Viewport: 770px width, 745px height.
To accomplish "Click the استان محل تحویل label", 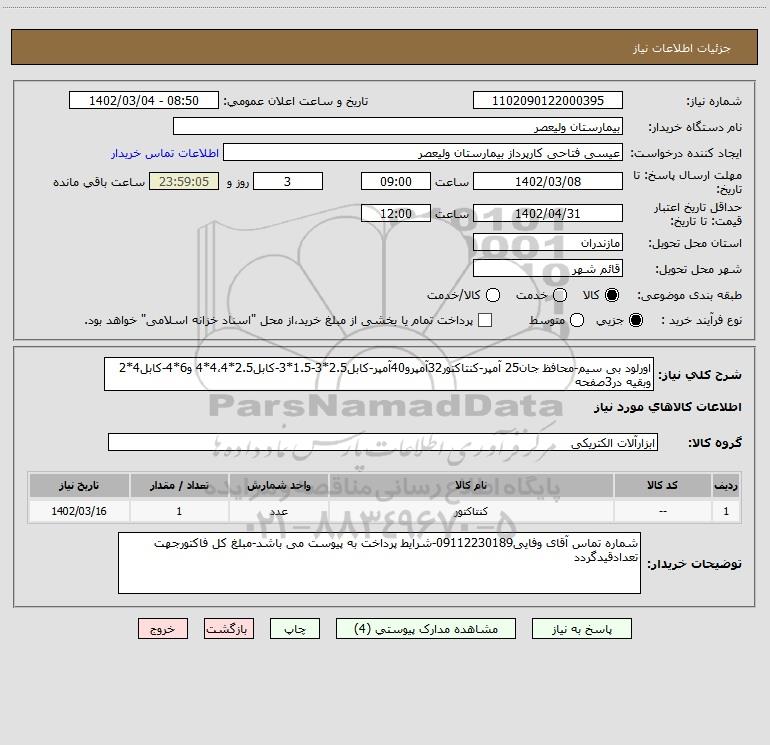I will (x=695, y=244).
